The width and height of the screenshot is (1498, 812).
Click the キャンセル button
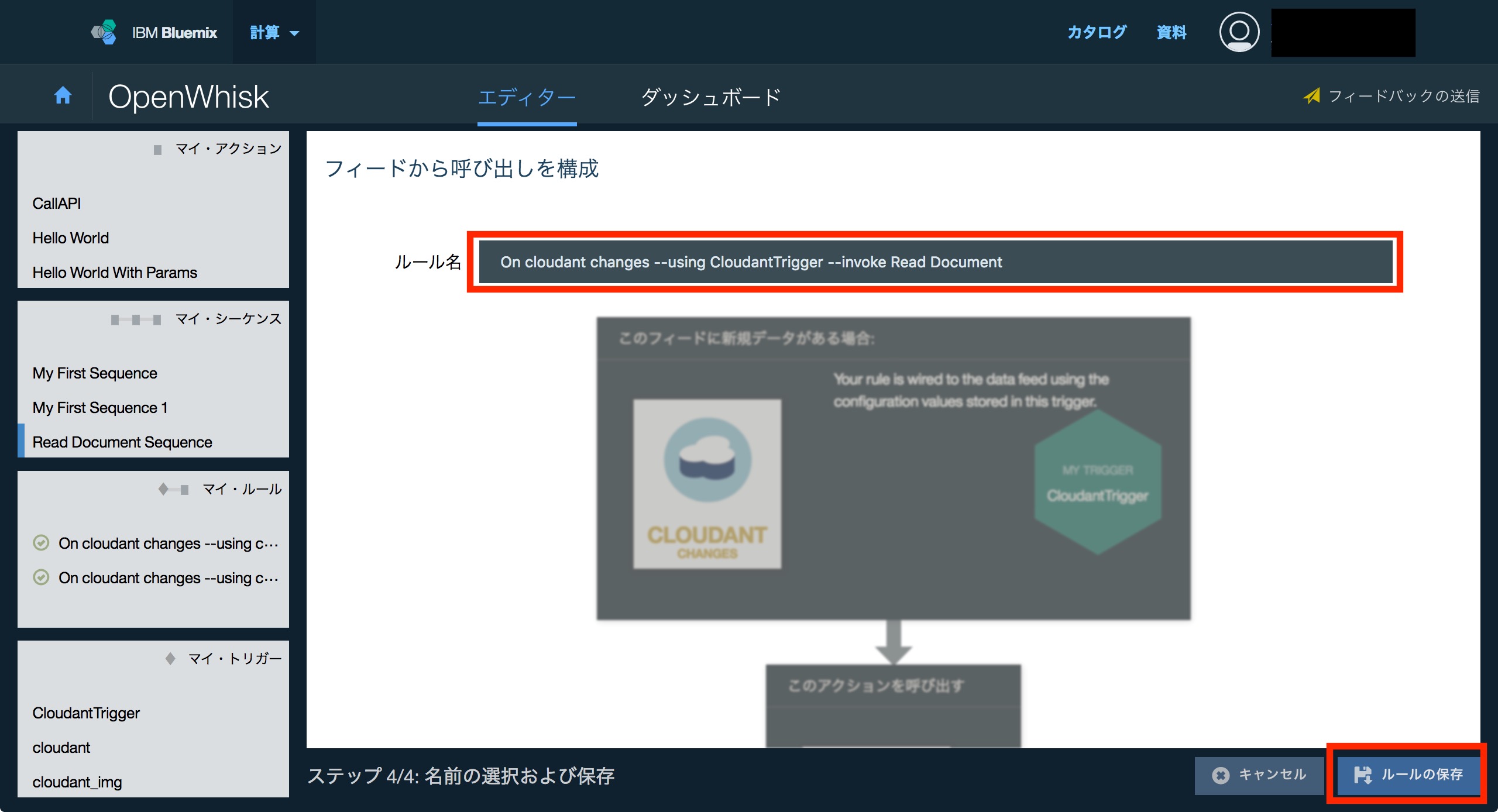tap(1259, 775)
